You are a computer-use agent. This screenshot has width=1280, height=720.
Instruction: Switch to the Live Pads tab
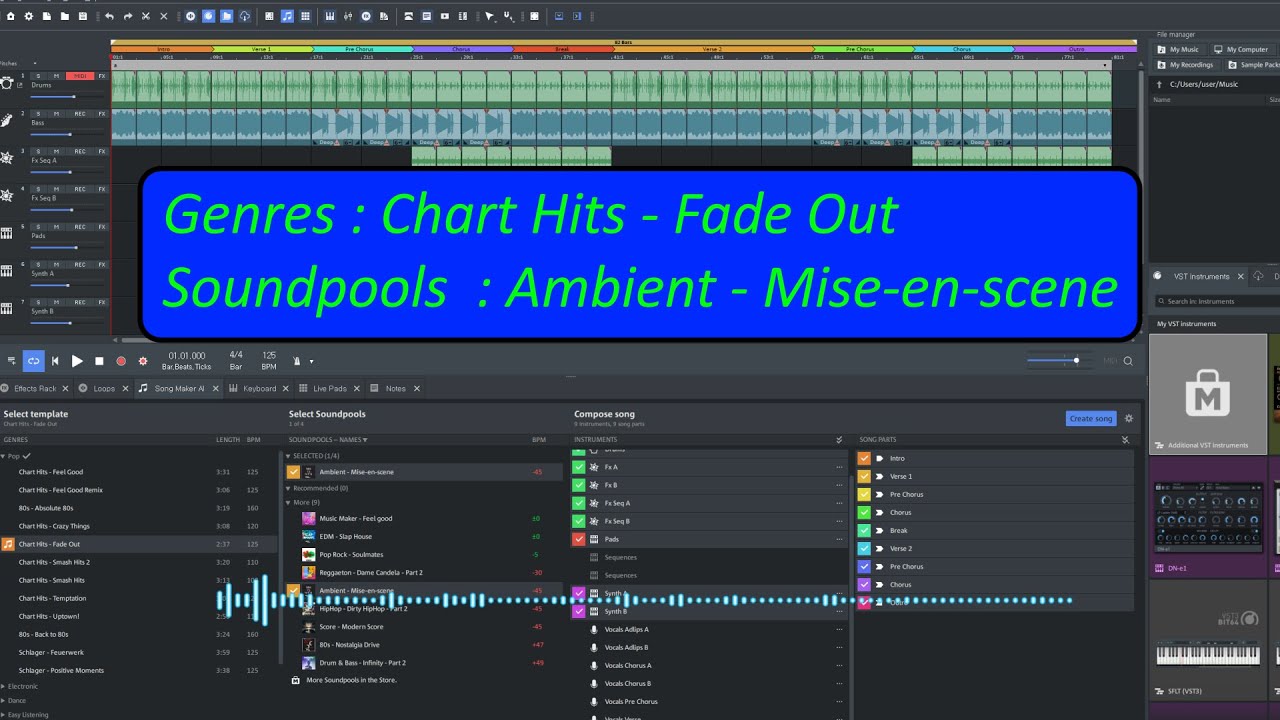330,388
